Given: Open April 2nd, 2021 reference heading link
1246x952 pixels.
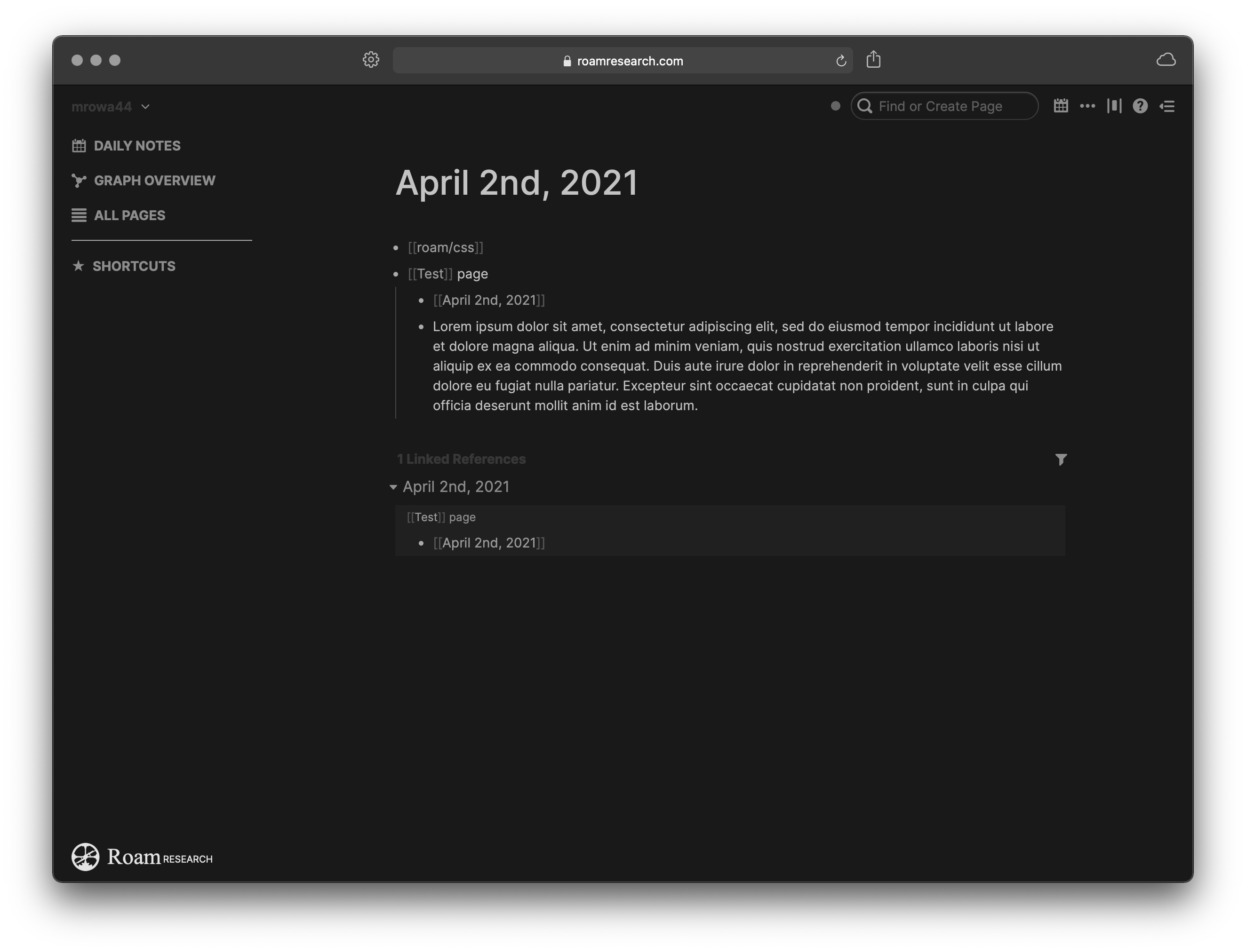Looking at the screenshot, I should (456, 487).
